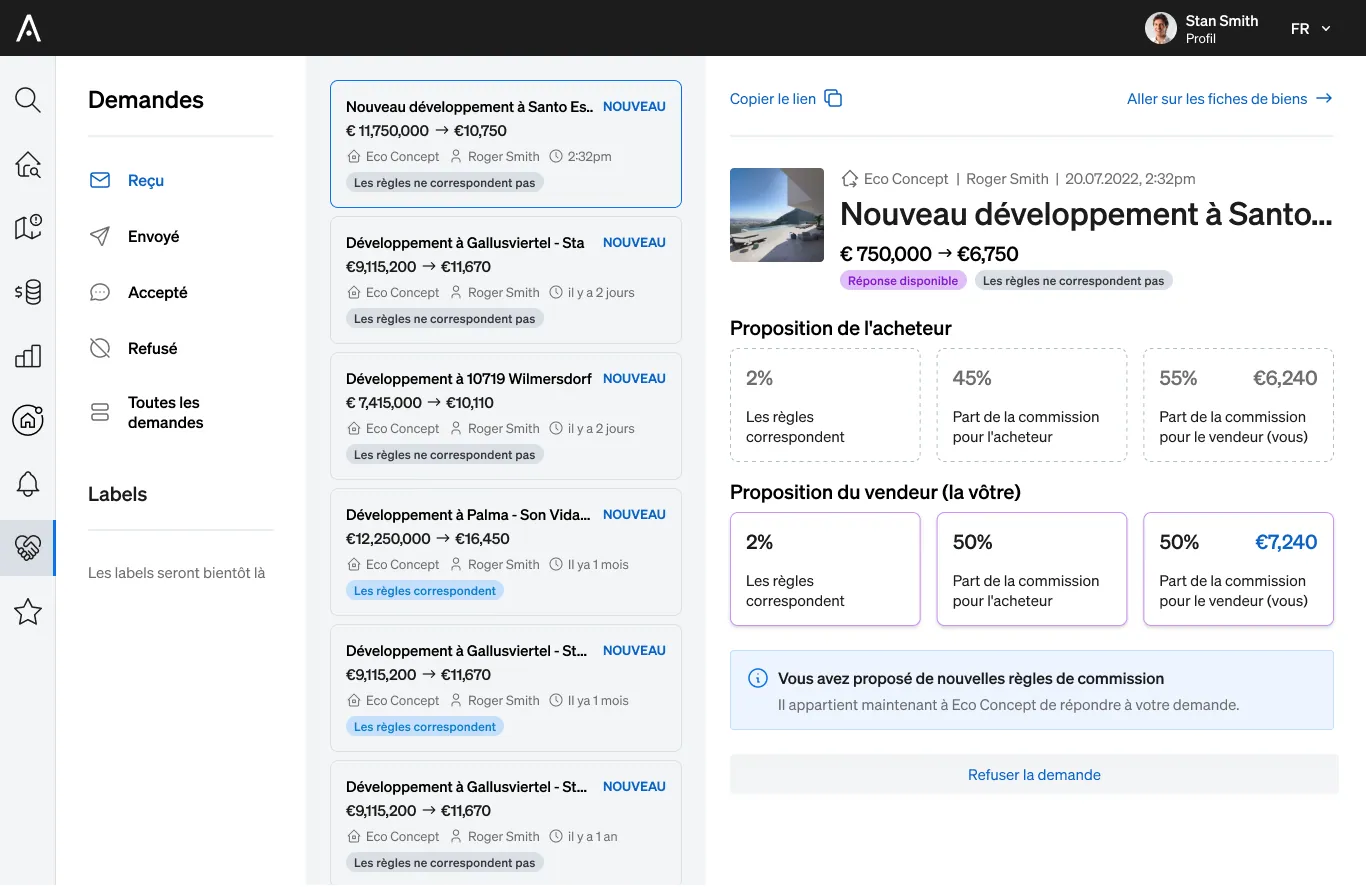Open the dollar database icon in sidebar
1366x887 pixels.
pos(28,292)
